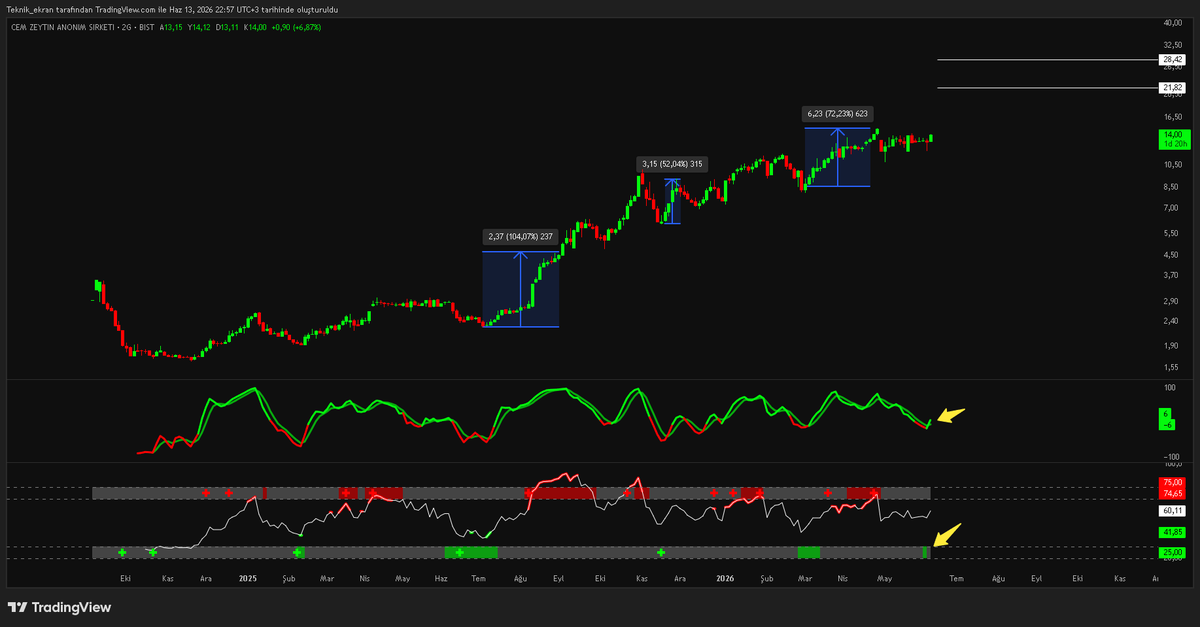Select the 3,15 (52,04%) 315 measurement label

point(672,164)
